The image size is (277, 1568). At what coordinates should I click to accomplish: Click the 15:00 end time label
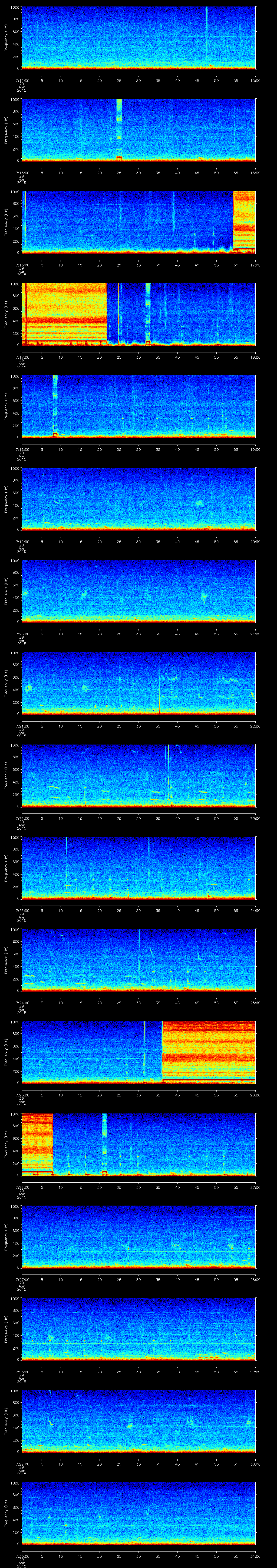coord(255,80)
